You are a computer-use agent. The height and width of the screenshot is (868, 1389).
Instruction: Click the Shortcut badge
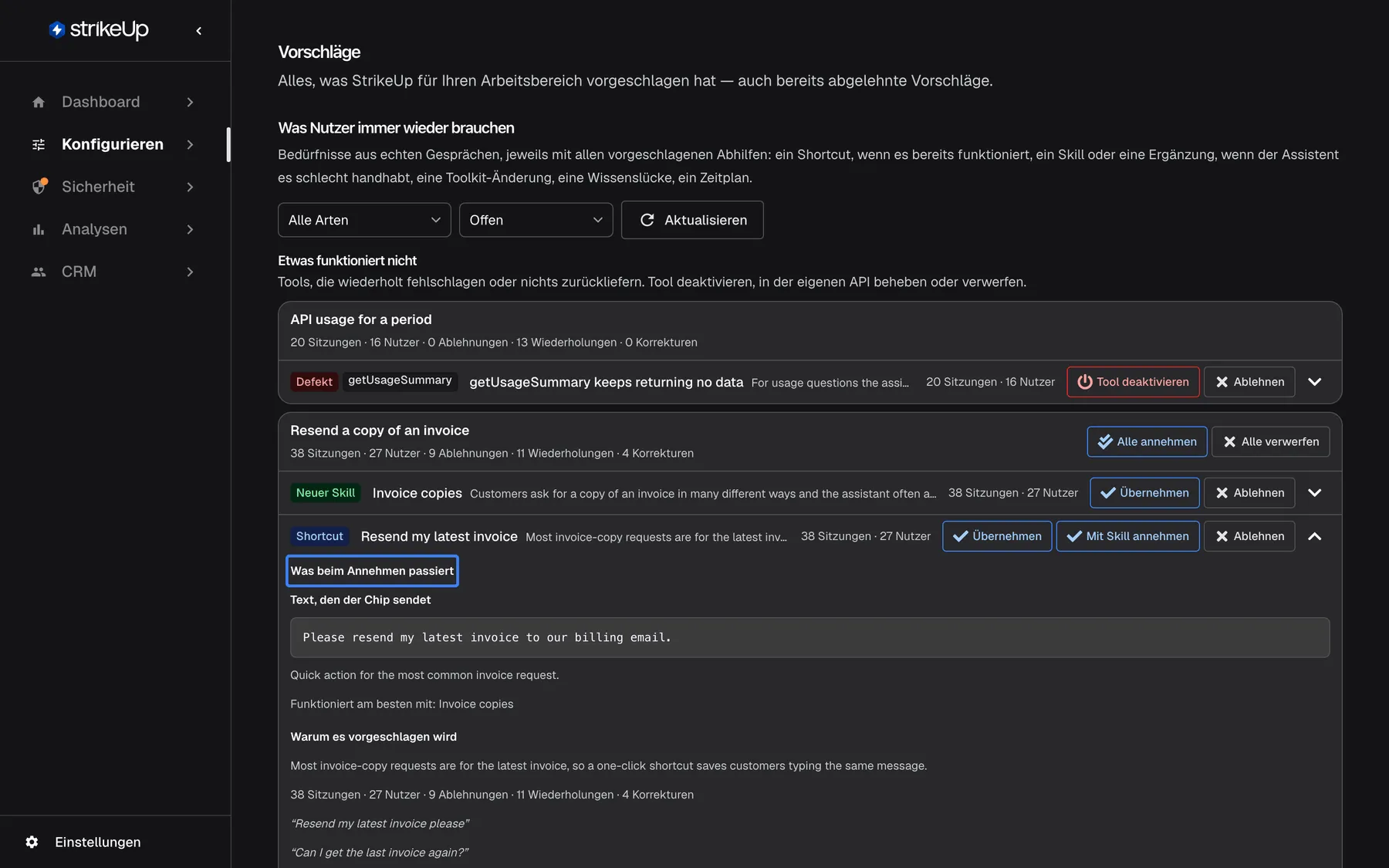(x=319, y=536)
